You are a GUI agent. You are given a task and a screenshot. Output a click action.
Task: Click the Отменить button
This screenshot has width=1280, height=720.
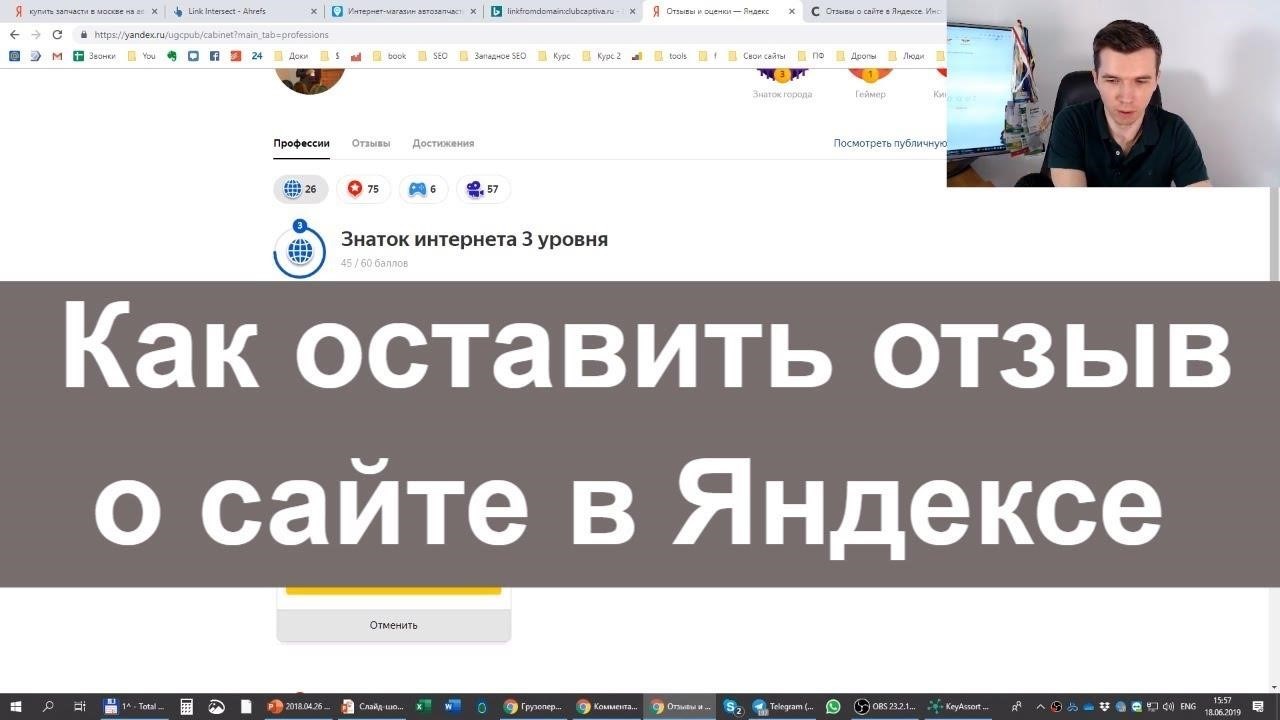click(394, 625)
